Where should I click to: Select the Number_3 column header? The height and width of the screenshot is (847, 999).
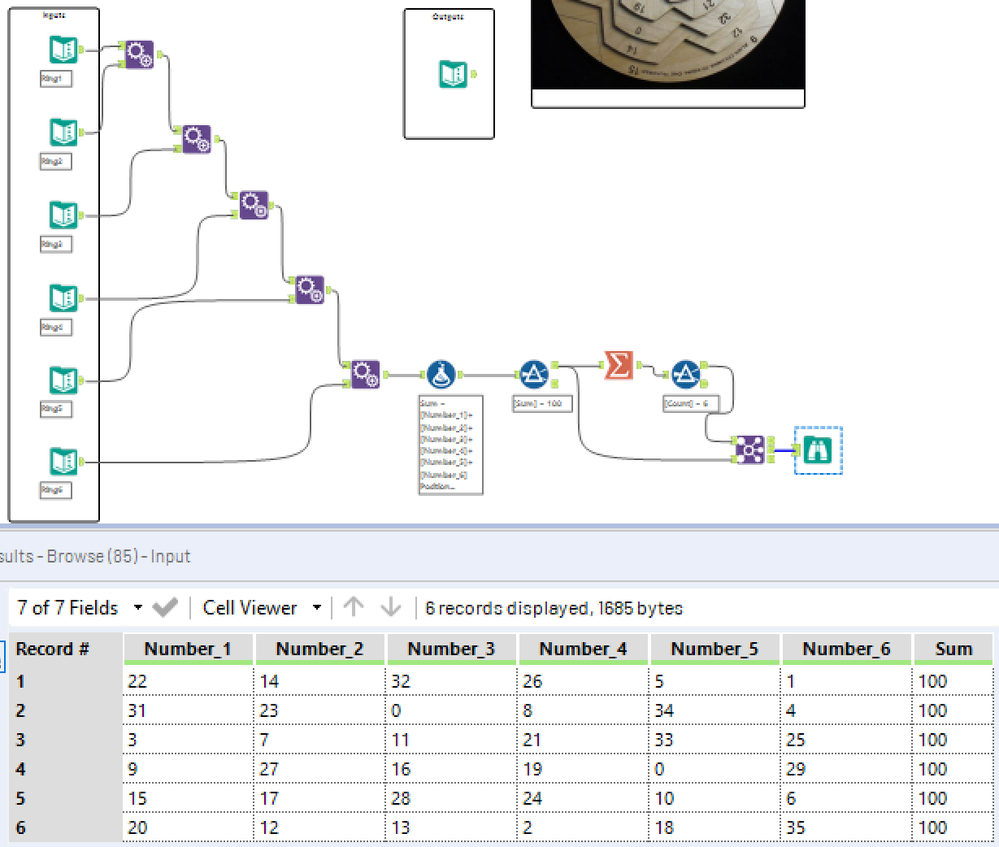[x=451, y=649]
